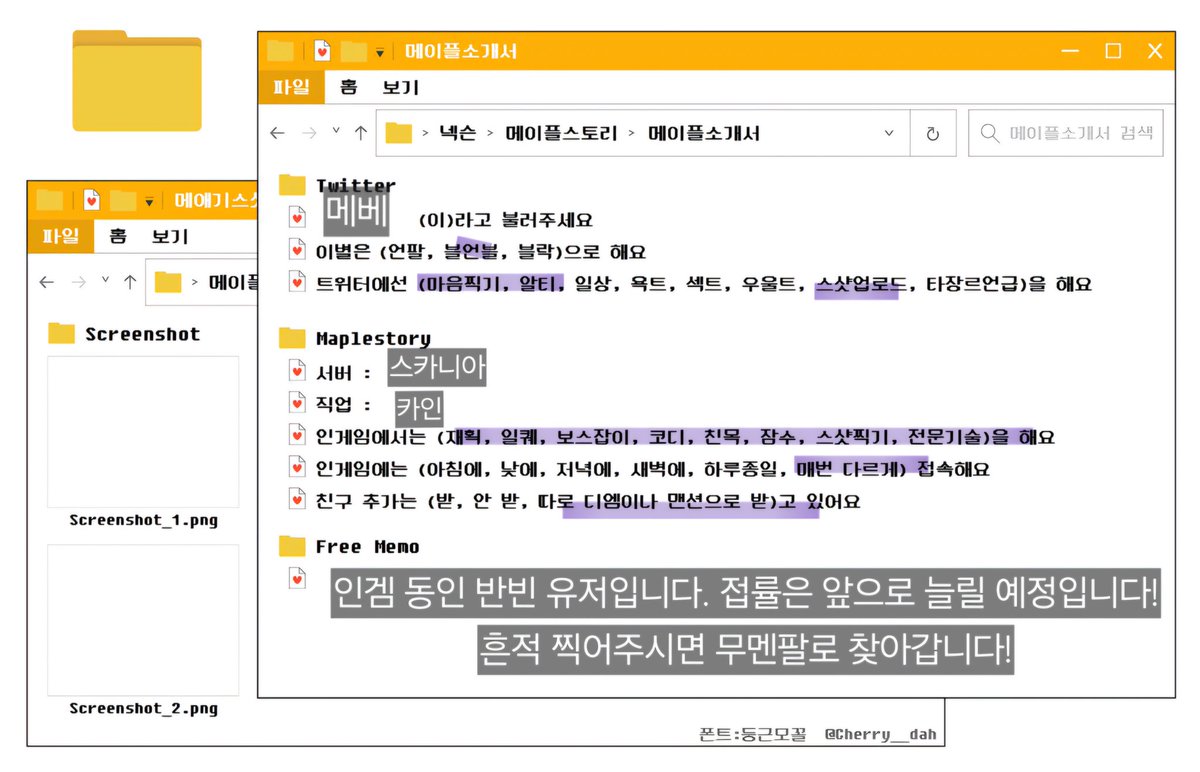The width and height of the screenshot is (1200, 772).
Task: Click inside the 메이플소개서 search box
Action: pyautogui.click(x=1065, y=132)
